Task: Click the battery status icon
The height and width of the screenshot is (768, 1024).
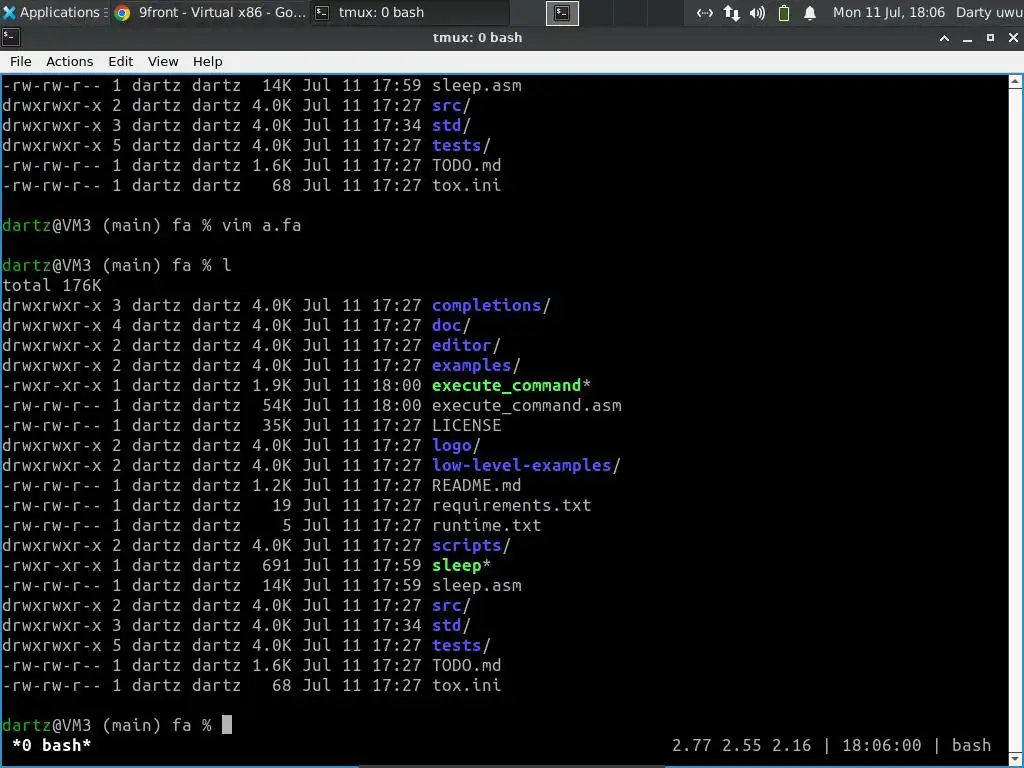Action: pos(784,13)
